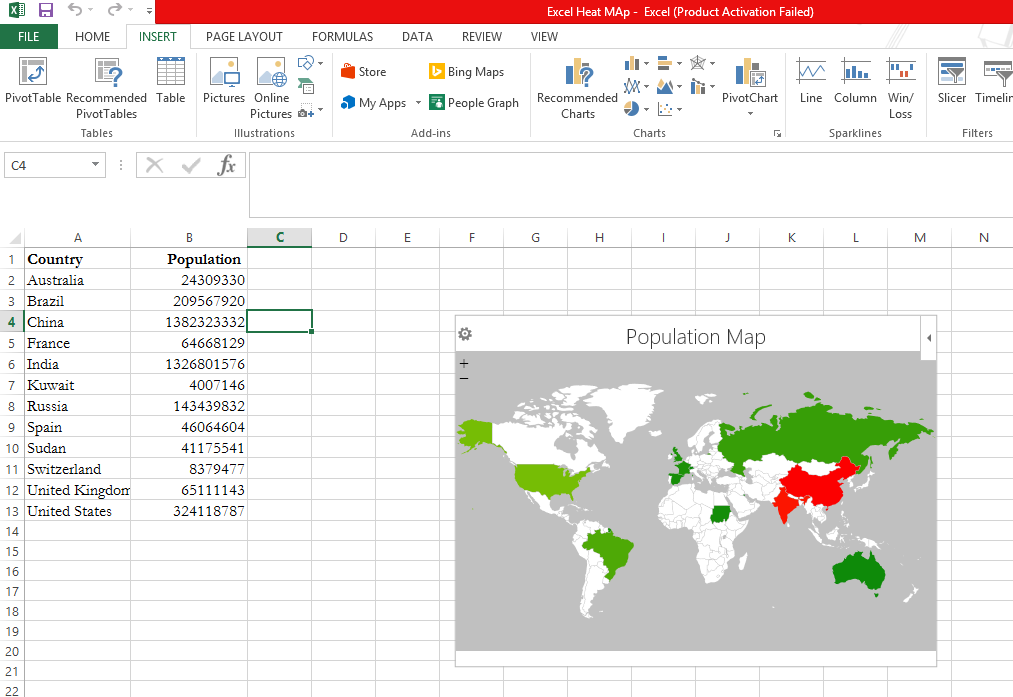Expand the My Apps dropdown
Screen dimensions: 1013x697
(x=418, y=103)
